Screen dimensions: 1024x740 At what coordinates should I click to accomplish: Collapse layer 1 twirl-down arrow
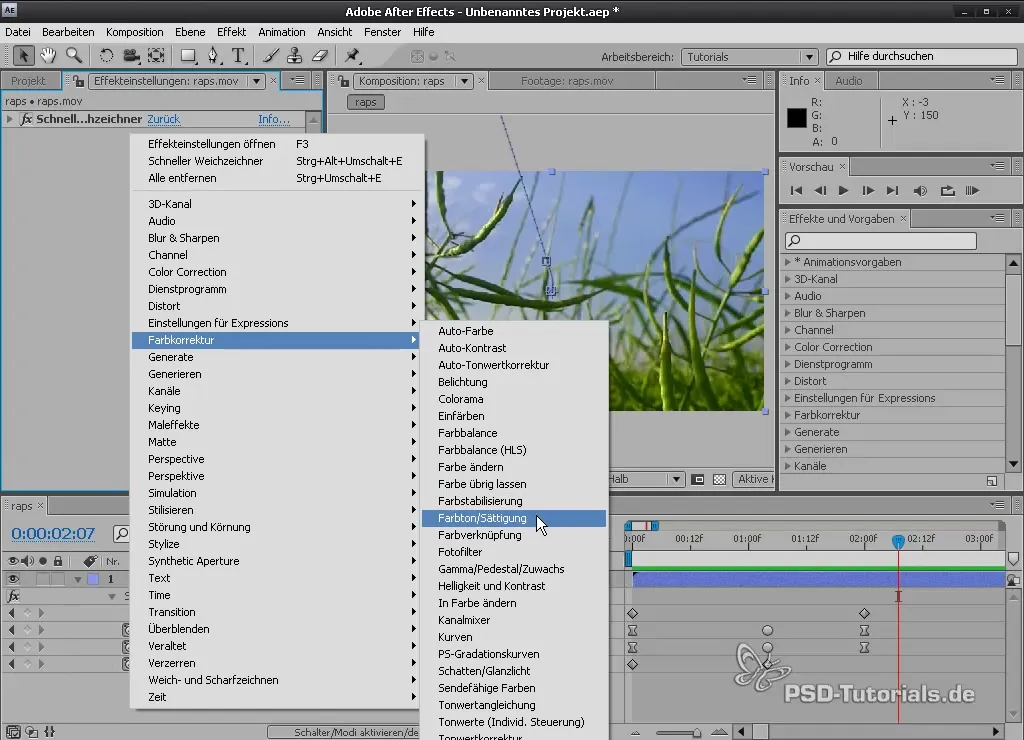pos(78,579)
